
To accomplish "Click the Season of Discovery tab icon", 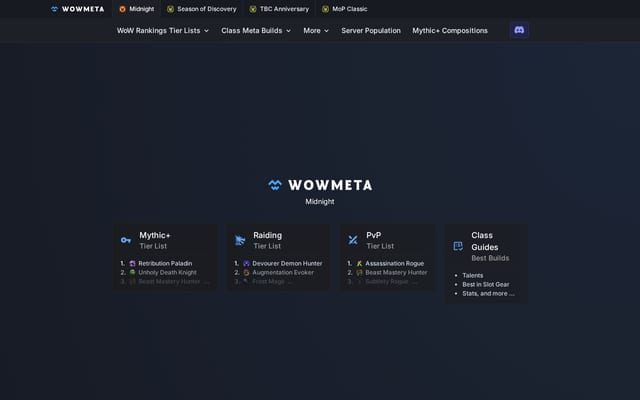I will 171,9.
